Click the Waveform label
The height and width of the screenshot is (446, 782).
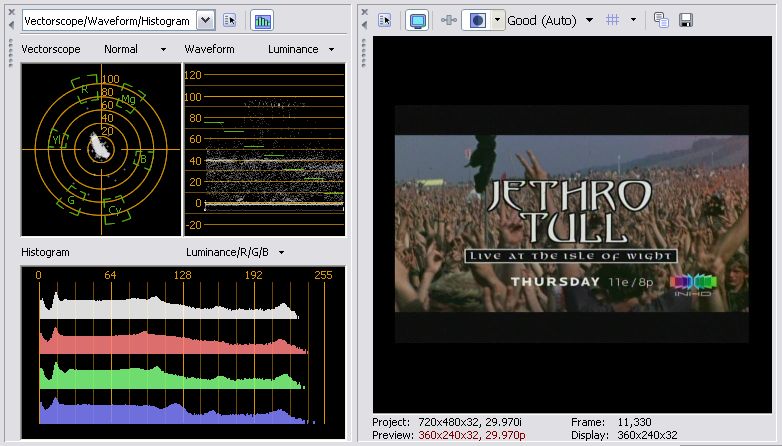pyautogui.click(x=209, y=49)
